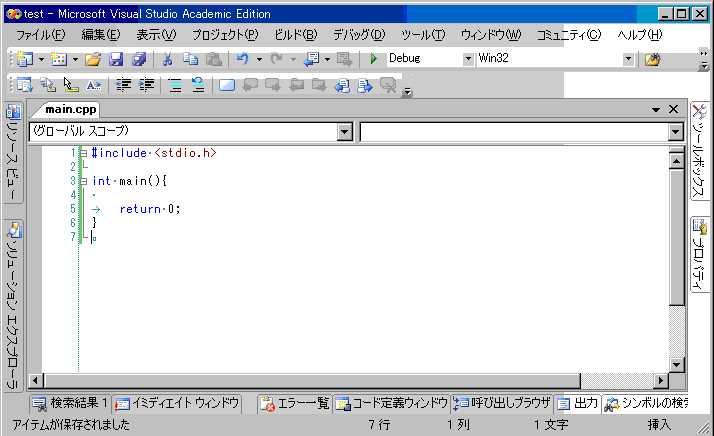Collapse the #include outlining region

[85, 153]
